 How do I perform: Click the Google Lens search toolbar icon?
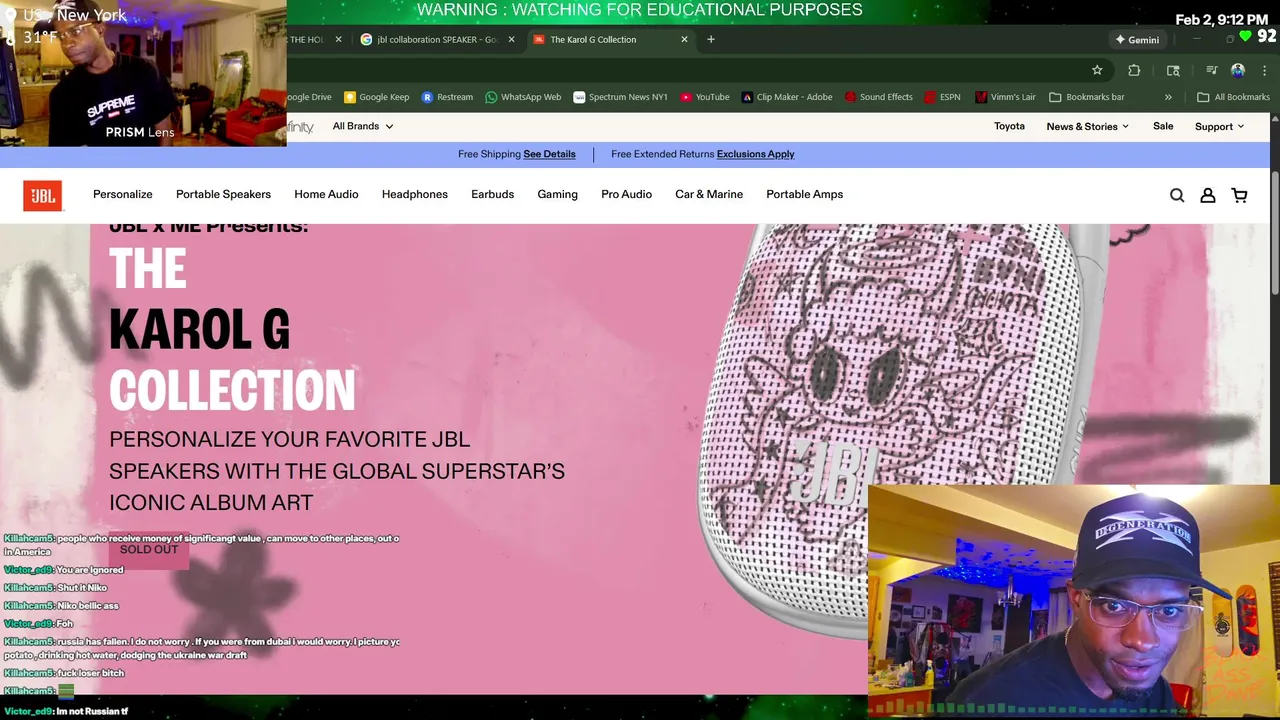(x=1173, y=70)
